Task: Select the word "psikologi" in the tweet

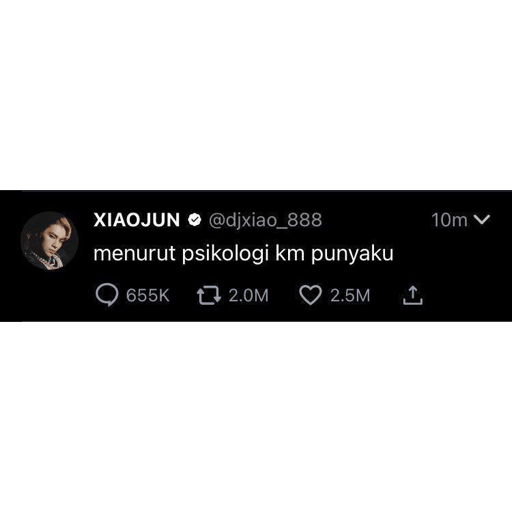Action: click(x=226, y=255)
